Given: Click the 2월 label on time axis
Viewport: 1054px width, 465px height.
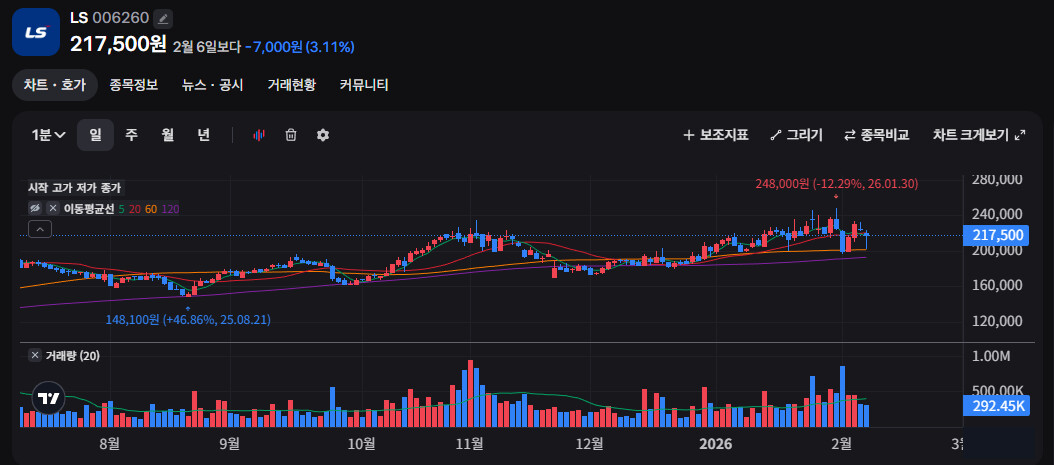Looking at the screenshot, I should (841, 443).
